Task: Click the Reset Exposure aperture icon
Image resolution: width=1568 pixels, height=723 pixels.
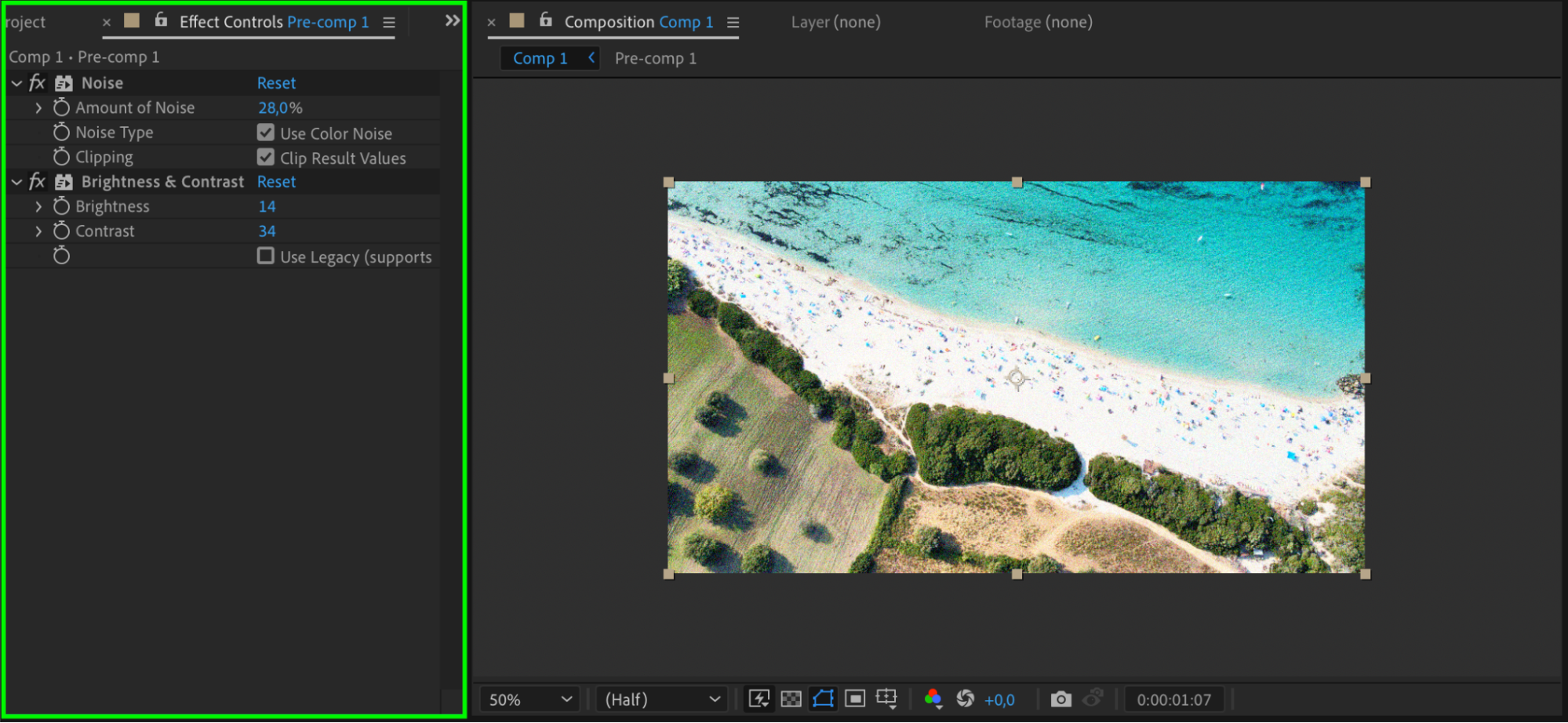Action: (x=965, y=699)
